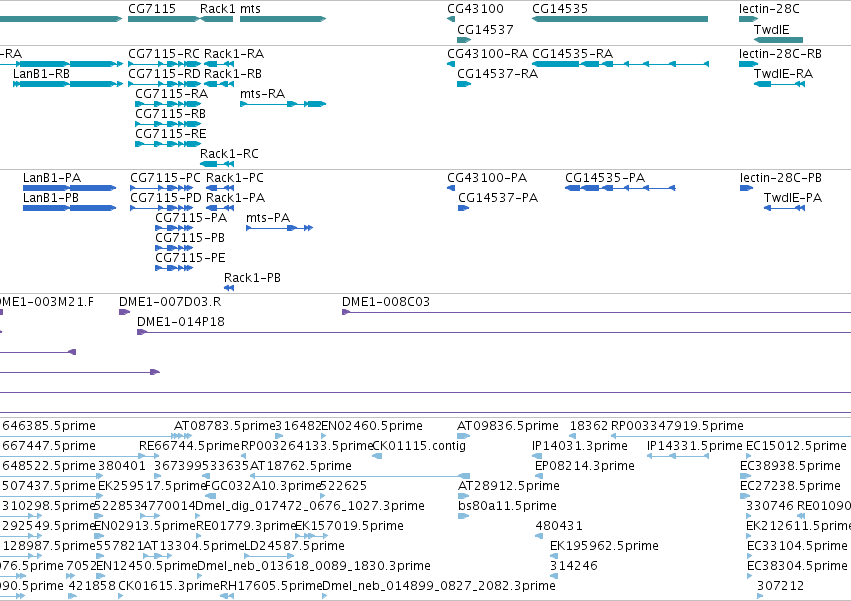The width and height of the screenshot is (851, 601).
Task: Select protein CG7115-PB
Action: 190,238
